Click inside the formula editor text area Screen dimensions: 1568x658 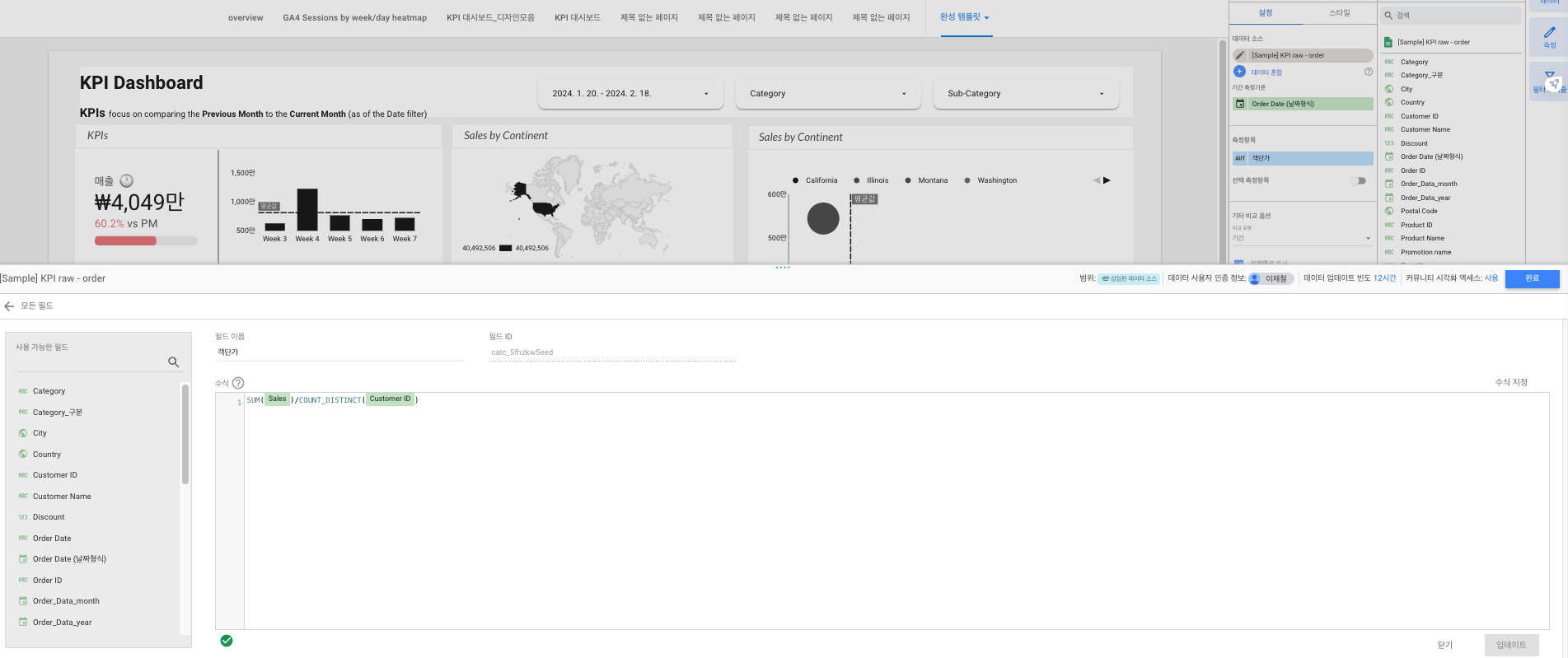click(x=896, y=511)
